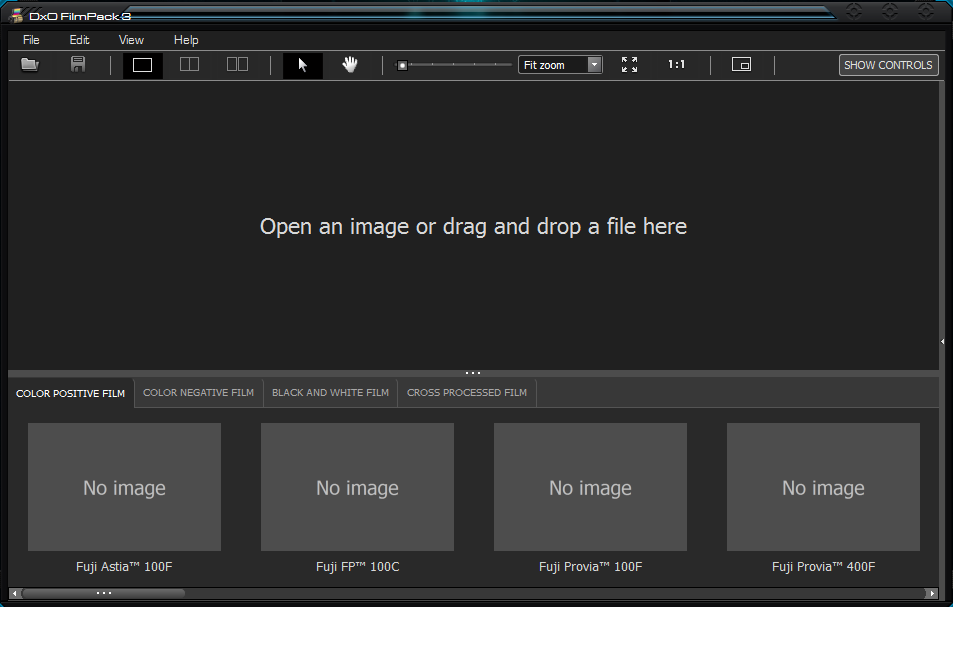Viewport: 953px width, 664px height.
Task: Click the film strip scrollbar thumb
Action: tap(103, 593)
